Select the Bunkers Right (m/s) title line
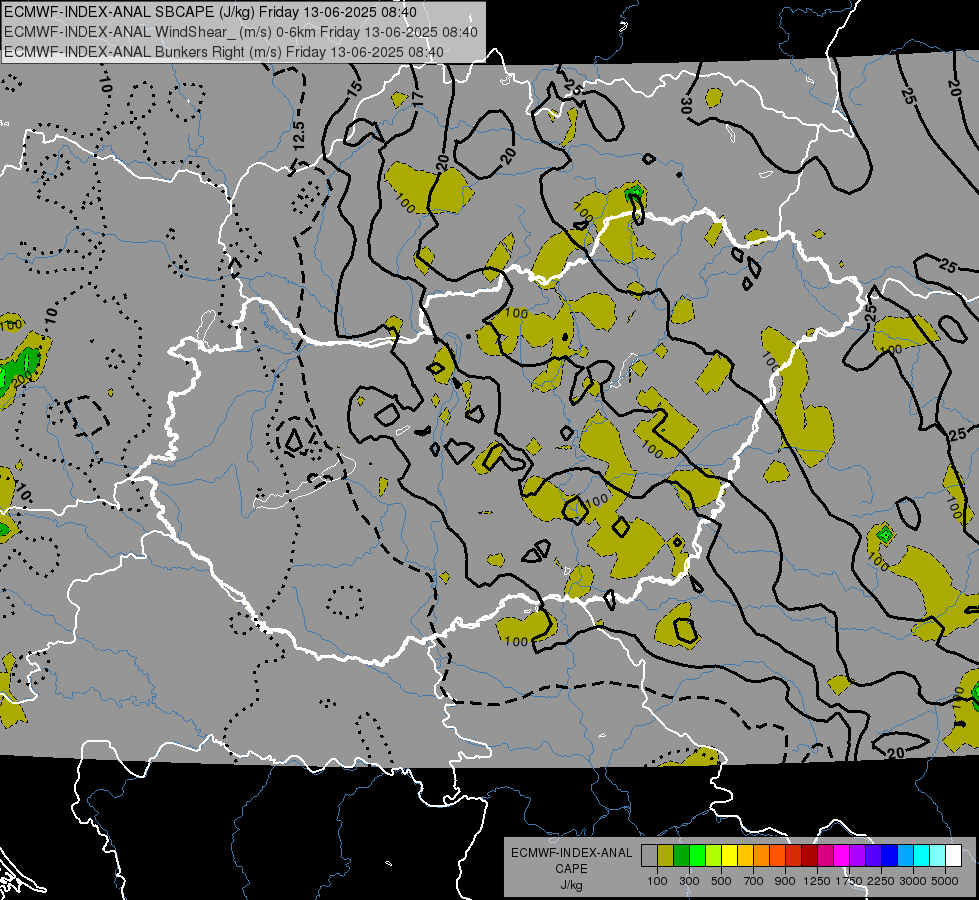979x900 pixels. pyautogui.click(x=224, y=52)
